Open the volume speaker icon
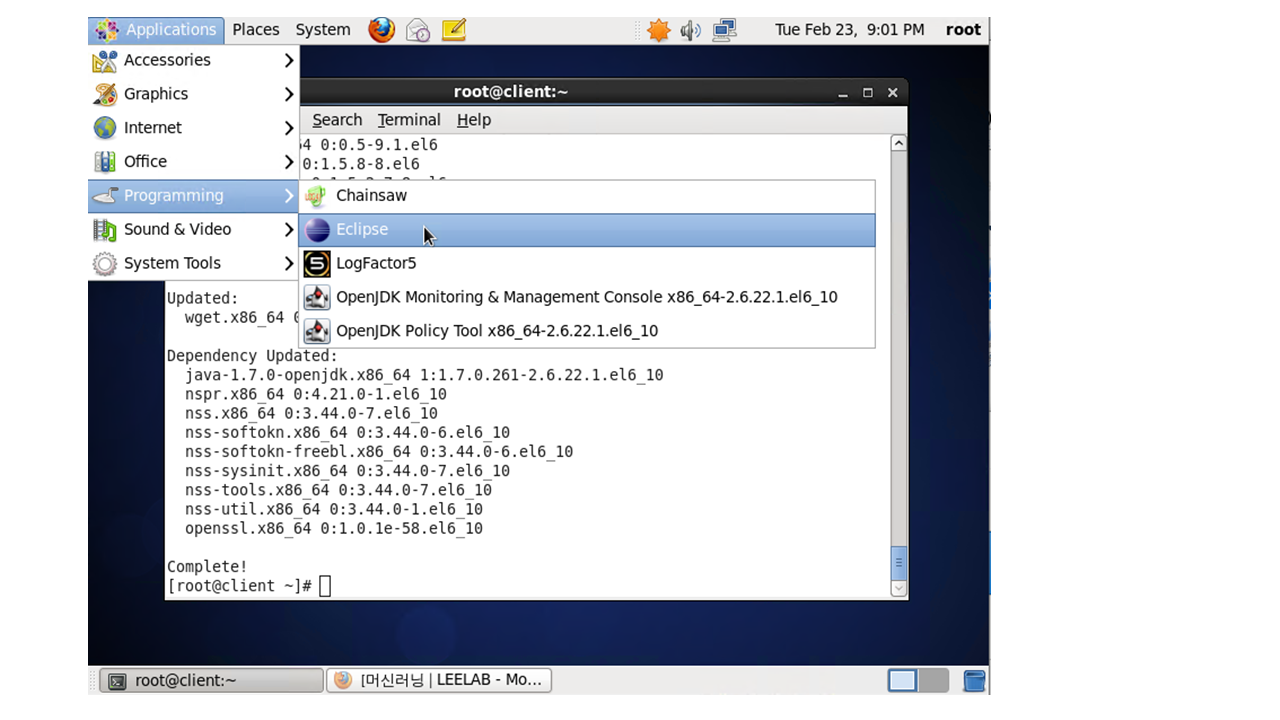 coord(690,30)
